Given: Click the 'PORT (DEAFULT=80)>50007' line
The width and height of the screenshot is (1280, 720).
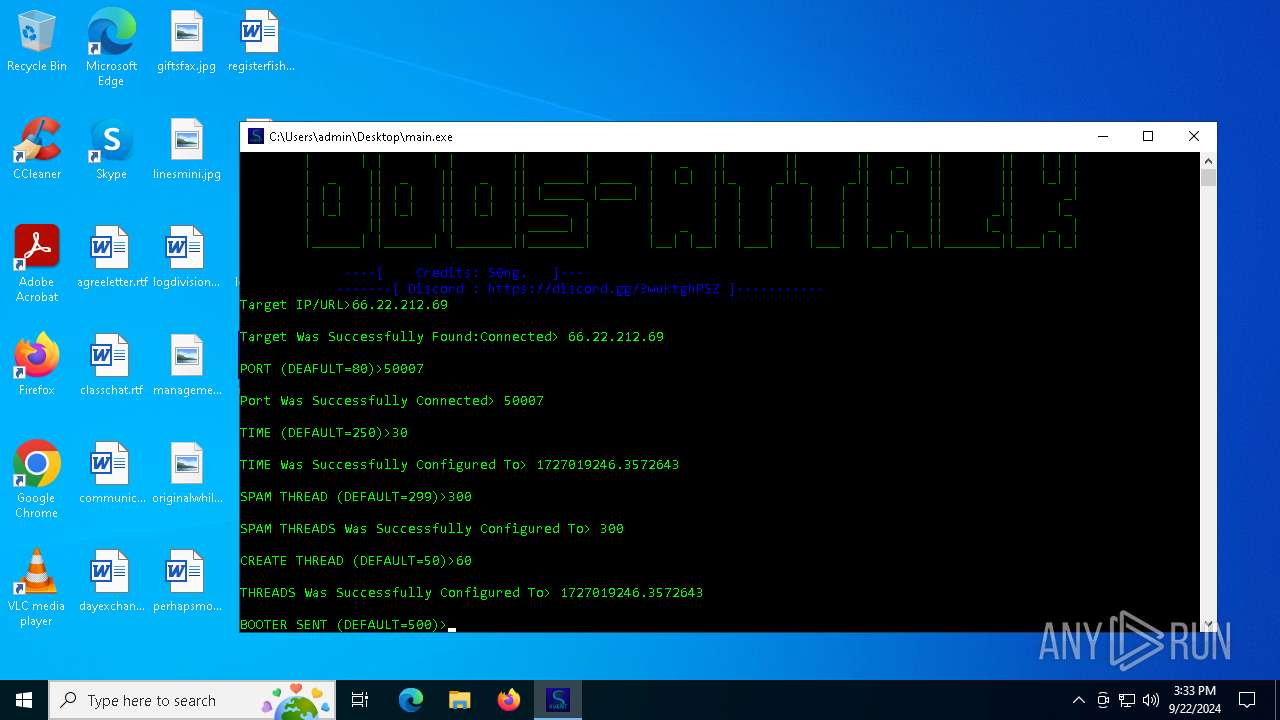Looking at the screenshot, I should point(332,369).
